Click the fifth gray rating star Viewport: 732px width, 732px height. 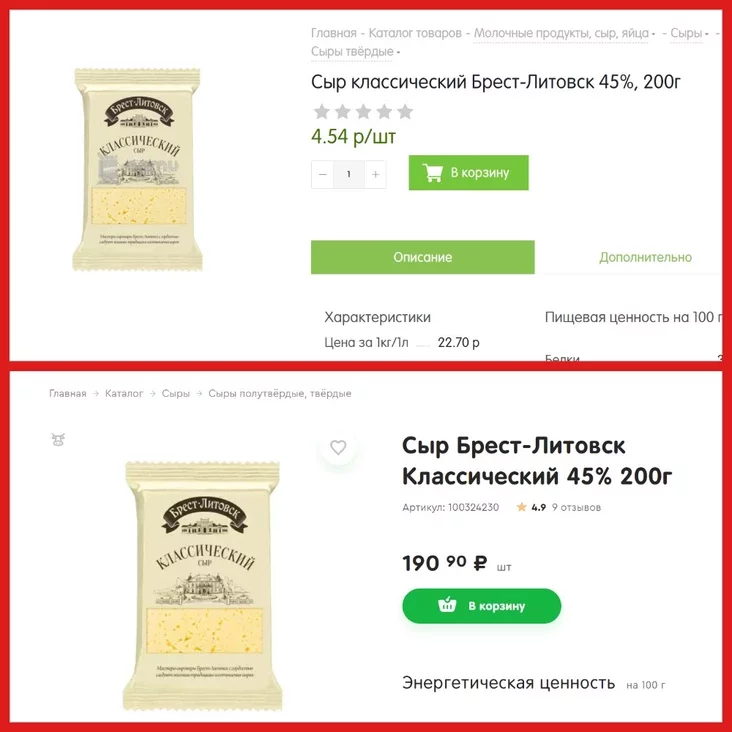coord(405,112)
